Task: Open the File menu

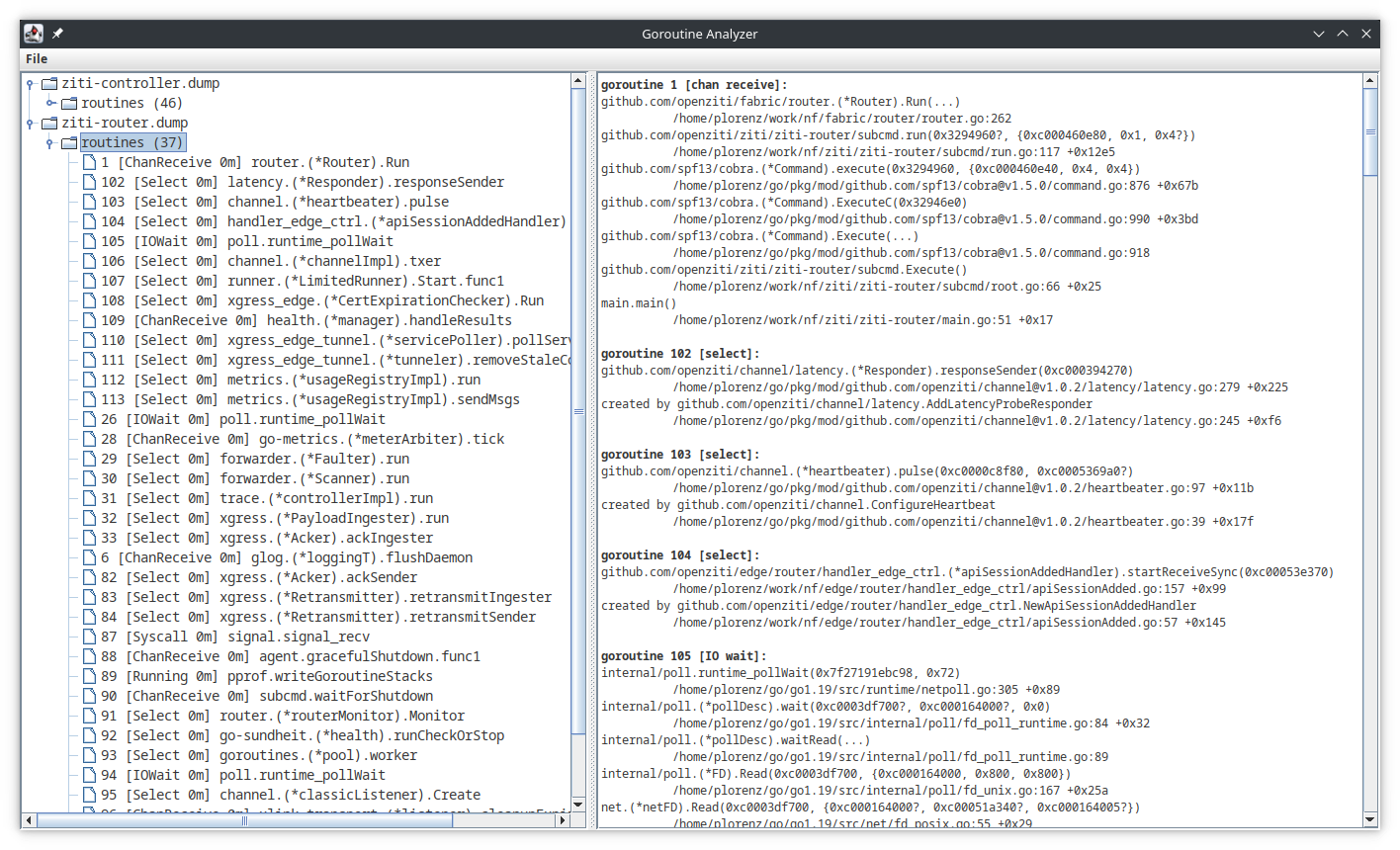Action: click(37, 58)
